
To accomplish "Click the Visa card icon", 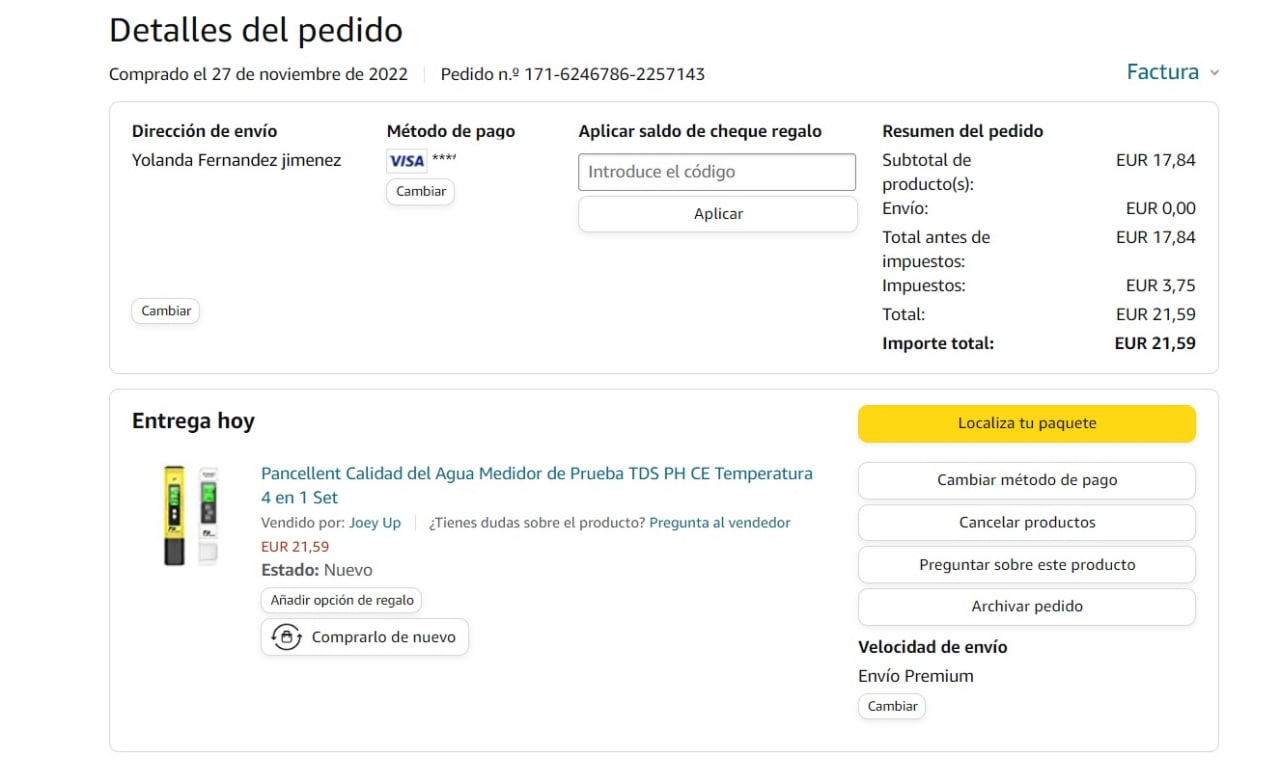I will pyautogui.click(x=406, y=161).
